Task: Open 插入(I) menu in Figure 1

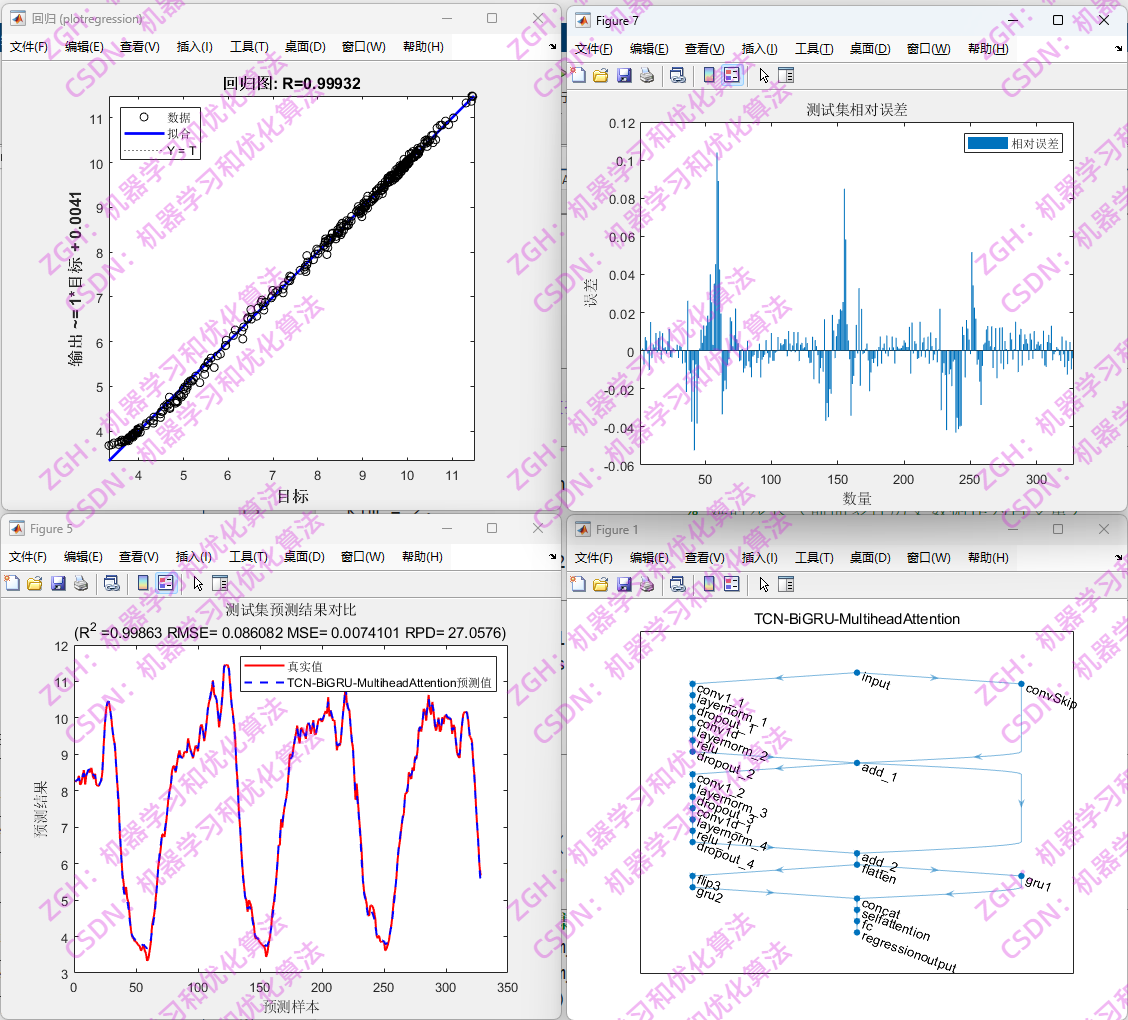Action: 760,557
